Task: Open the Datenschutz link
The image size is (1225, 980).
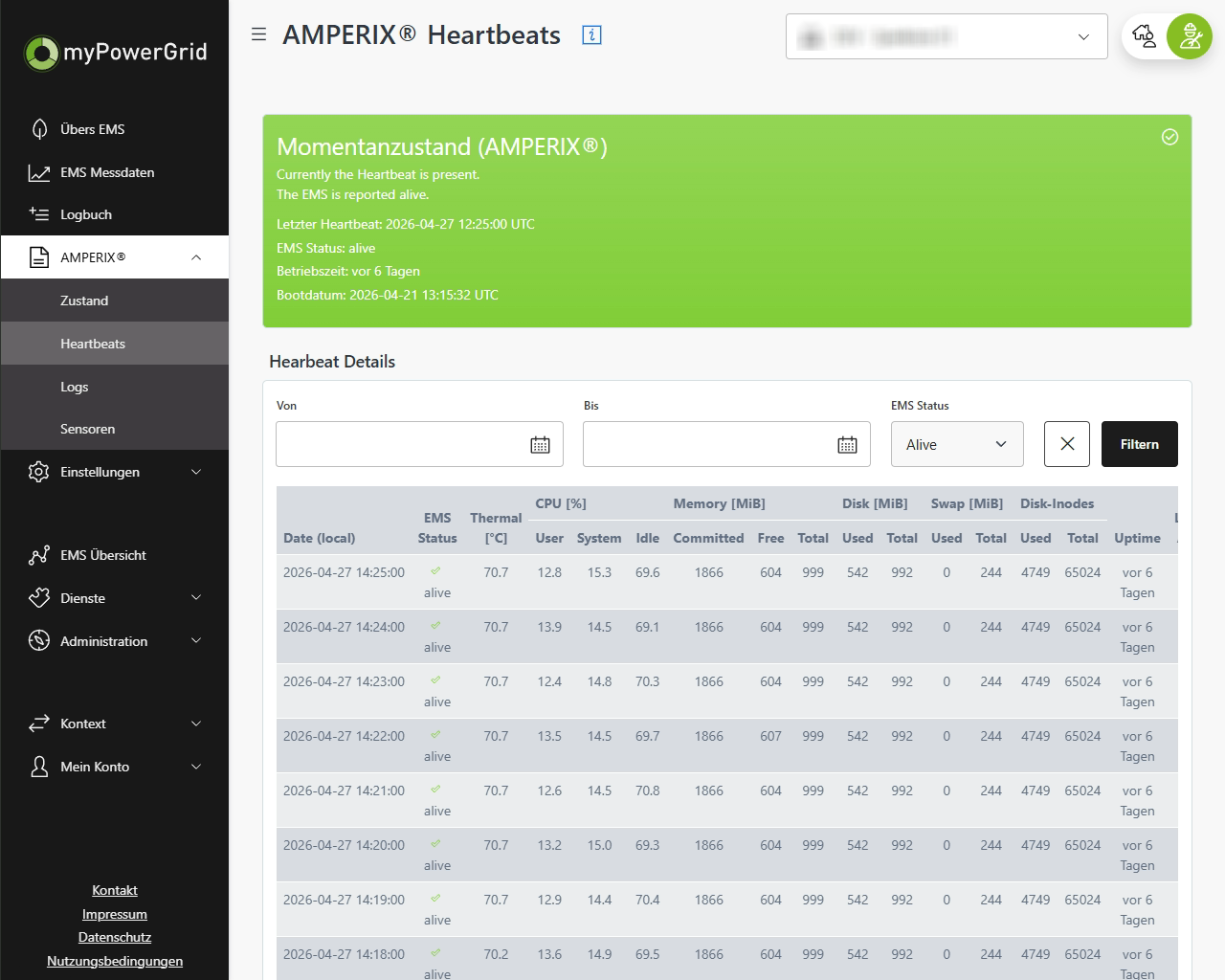Action: [x=115, y=937]
